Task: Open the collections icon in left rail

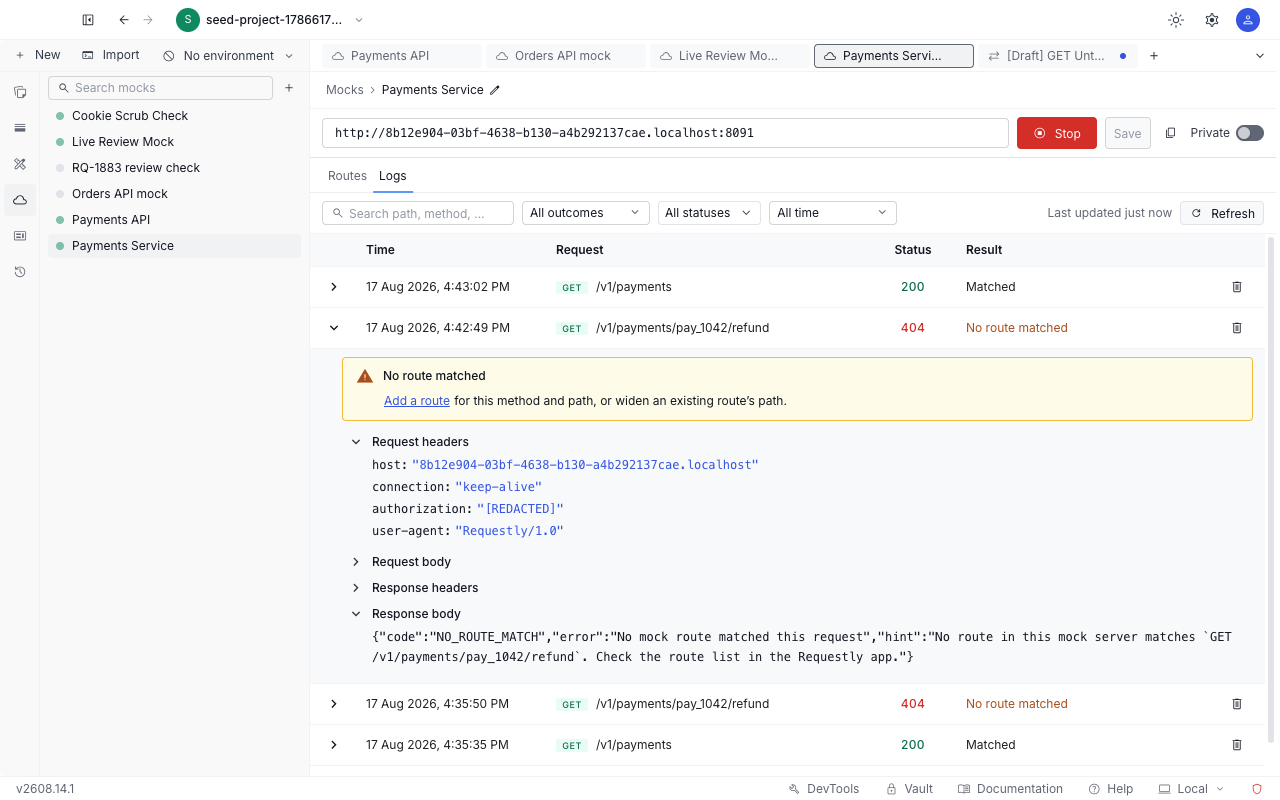Action: [x=20, y=92]
